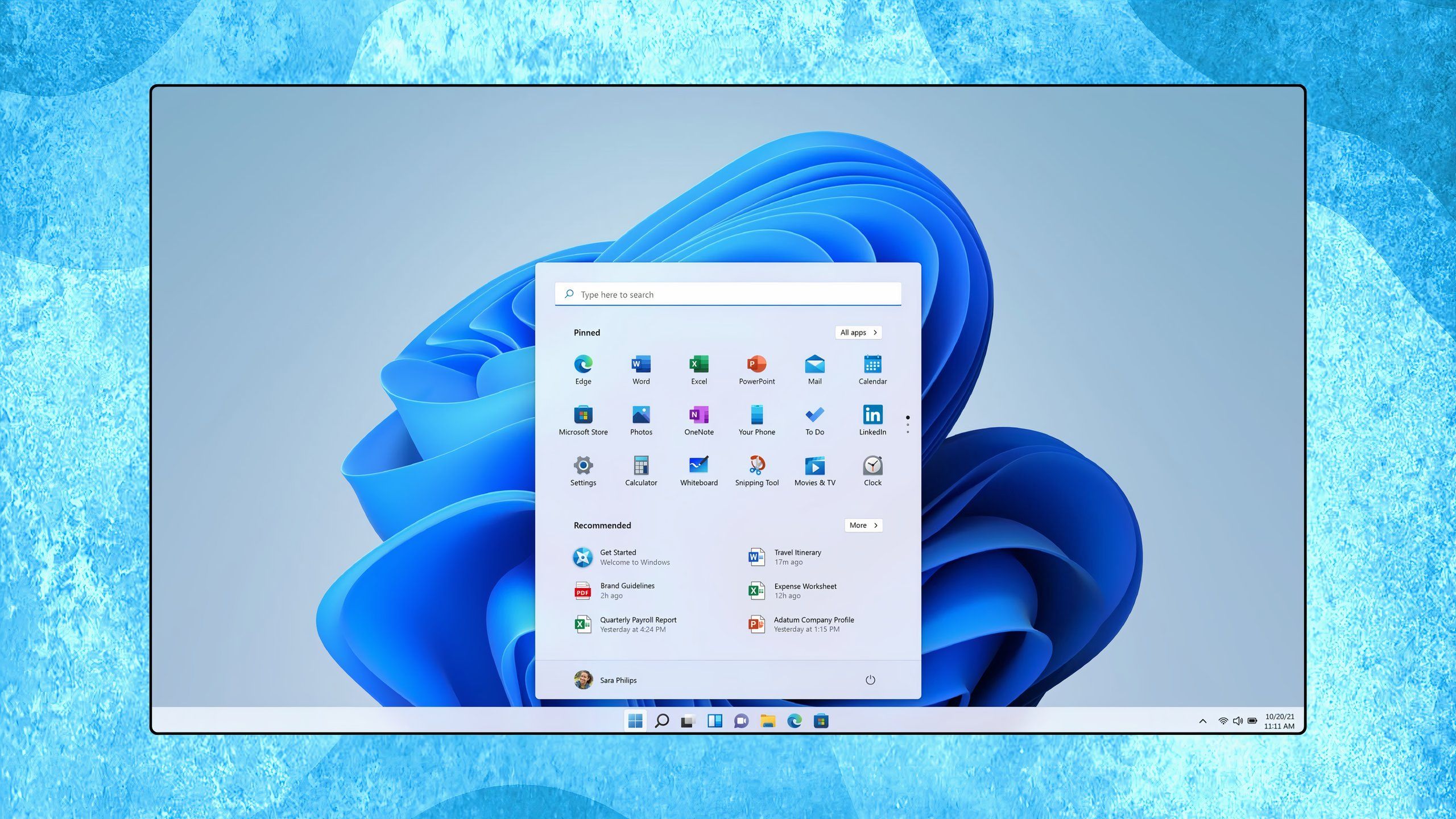Image resolution: width=1456 pixels, height=819 pixels.
Task: Open Microsoft PowerPoint
Action: 756,367
